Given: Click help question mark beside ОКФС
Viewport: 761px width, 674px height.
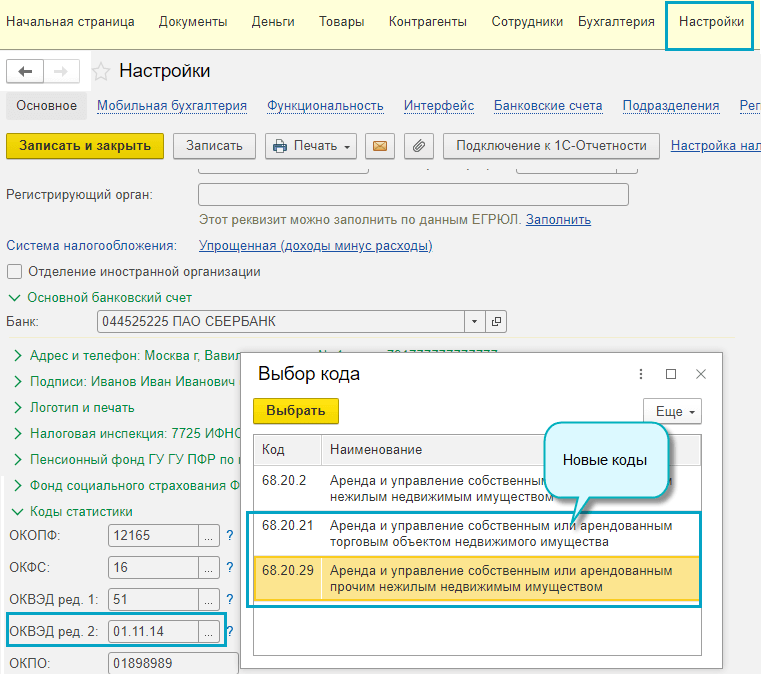Looking at the screenshot, I should coord(229,568).
